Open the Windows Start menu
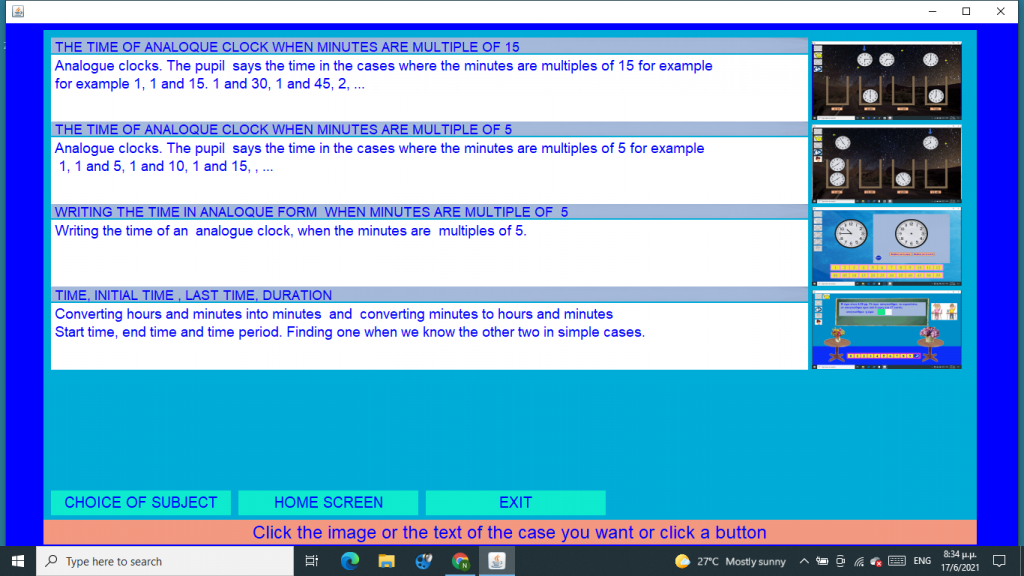This screenshot has height=576, width=1024. (x=18, y=561)
